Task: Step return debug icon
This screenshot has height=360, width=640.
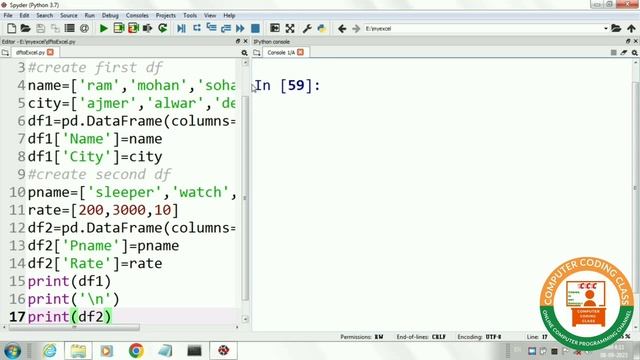Action: (x=226, y=29)
